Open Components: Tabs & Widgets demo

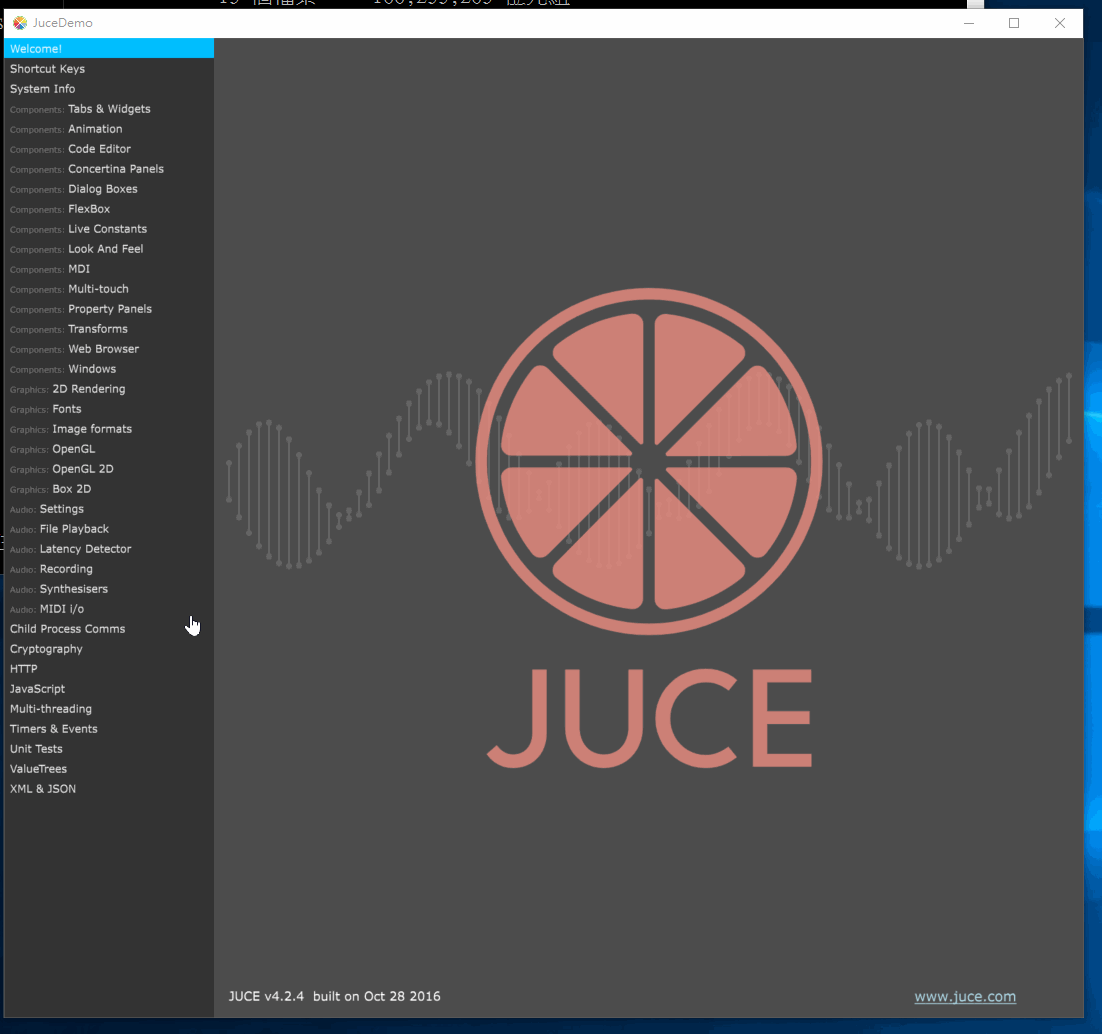point(109,109)
